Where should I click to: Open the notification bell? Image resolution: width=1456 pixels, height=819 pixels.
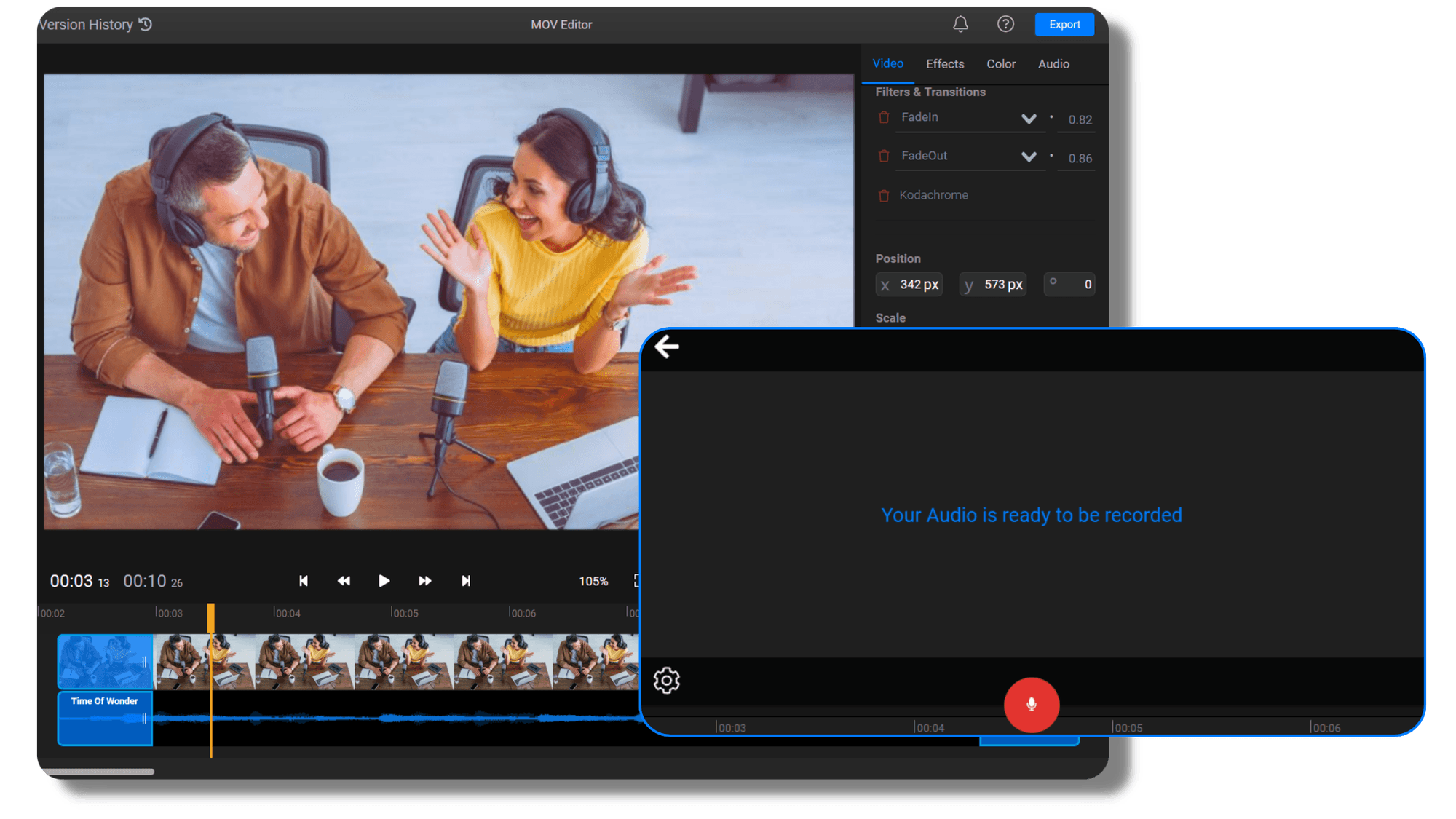960,24
